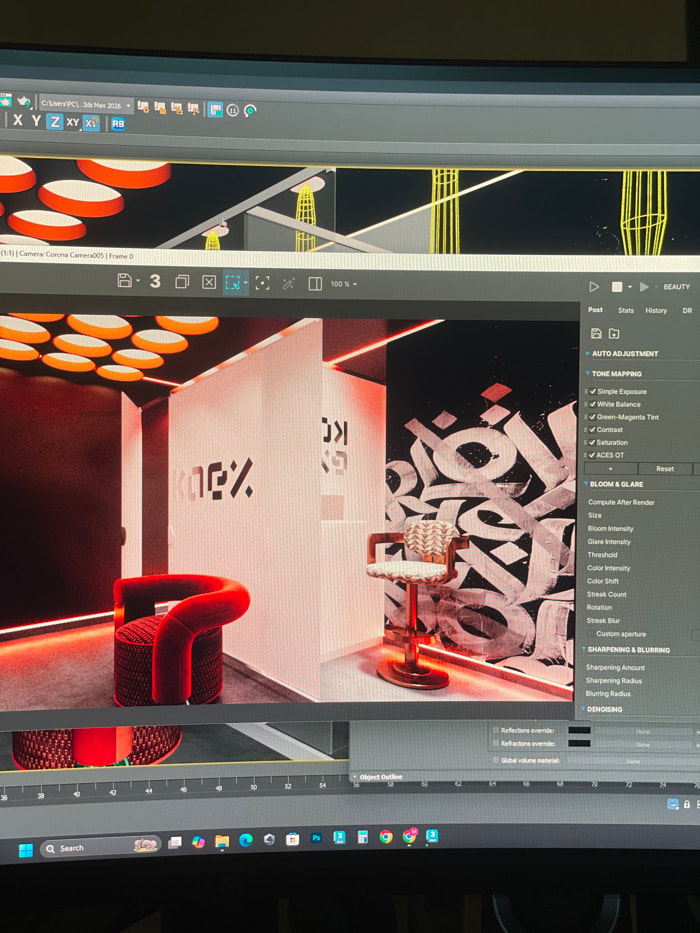Select the magic wand pick tool in VFB
The width and height of the screenshot is (700, 933).
click(288, 284)
